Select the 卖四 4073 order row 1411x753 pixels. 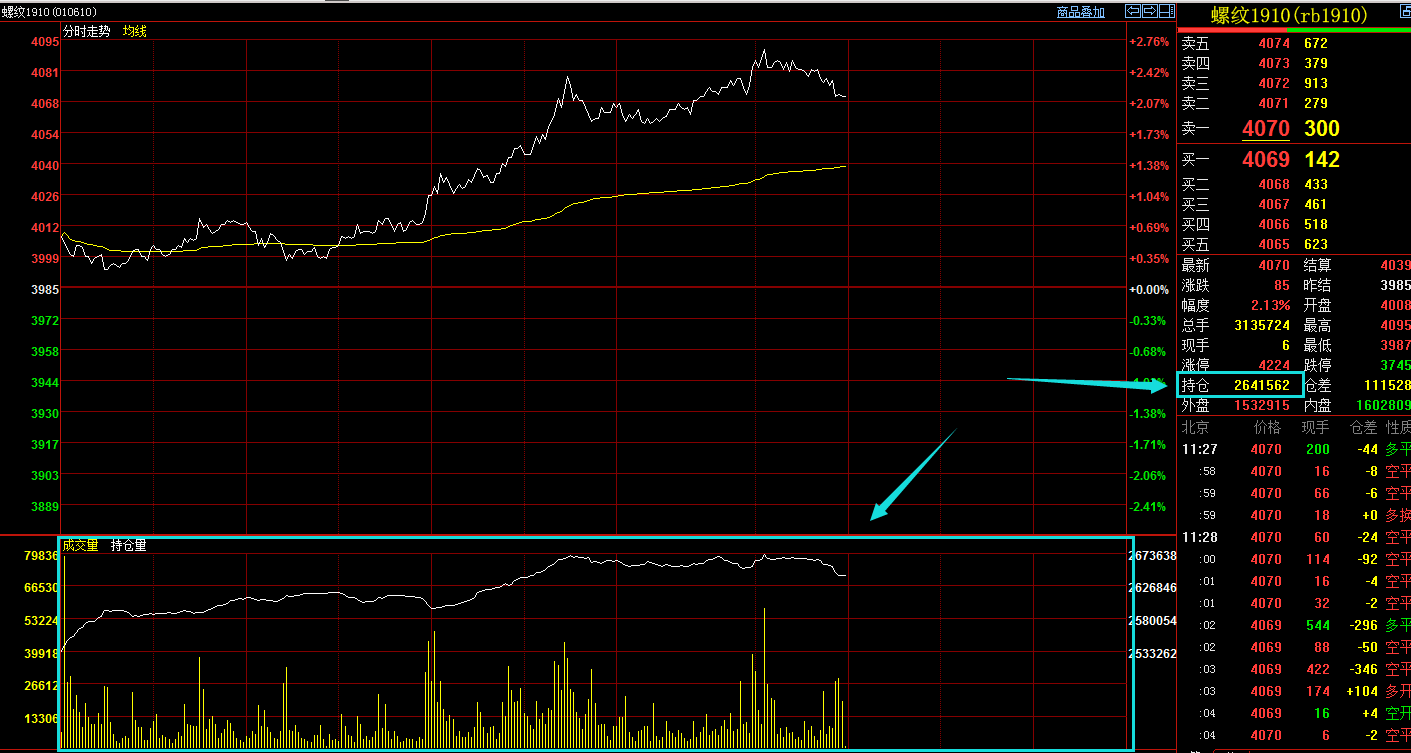click(1294, 63)
